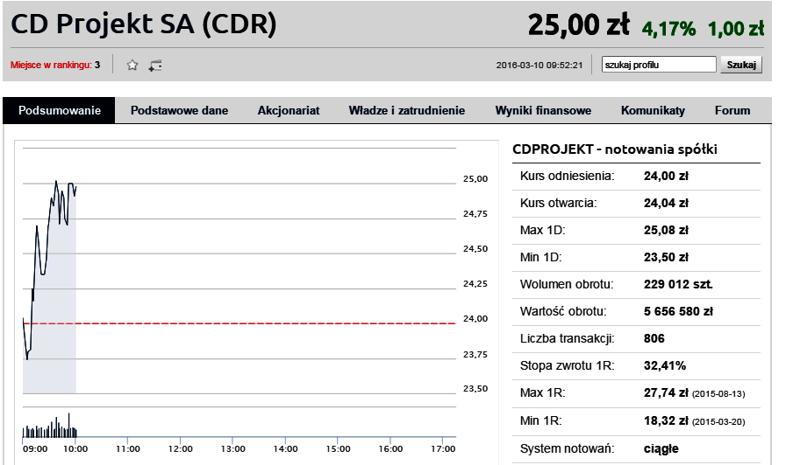Click the 09:00 time axis label
The width and height of the screenshot is (786, 465).
35,449
